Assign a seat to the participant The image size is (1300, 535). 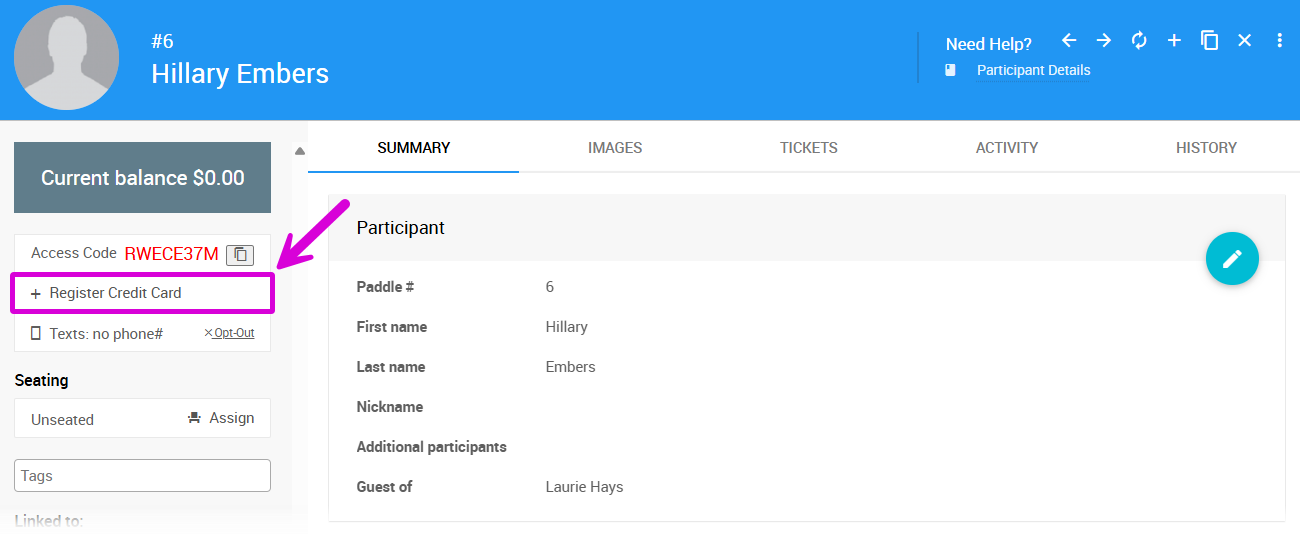221,418
